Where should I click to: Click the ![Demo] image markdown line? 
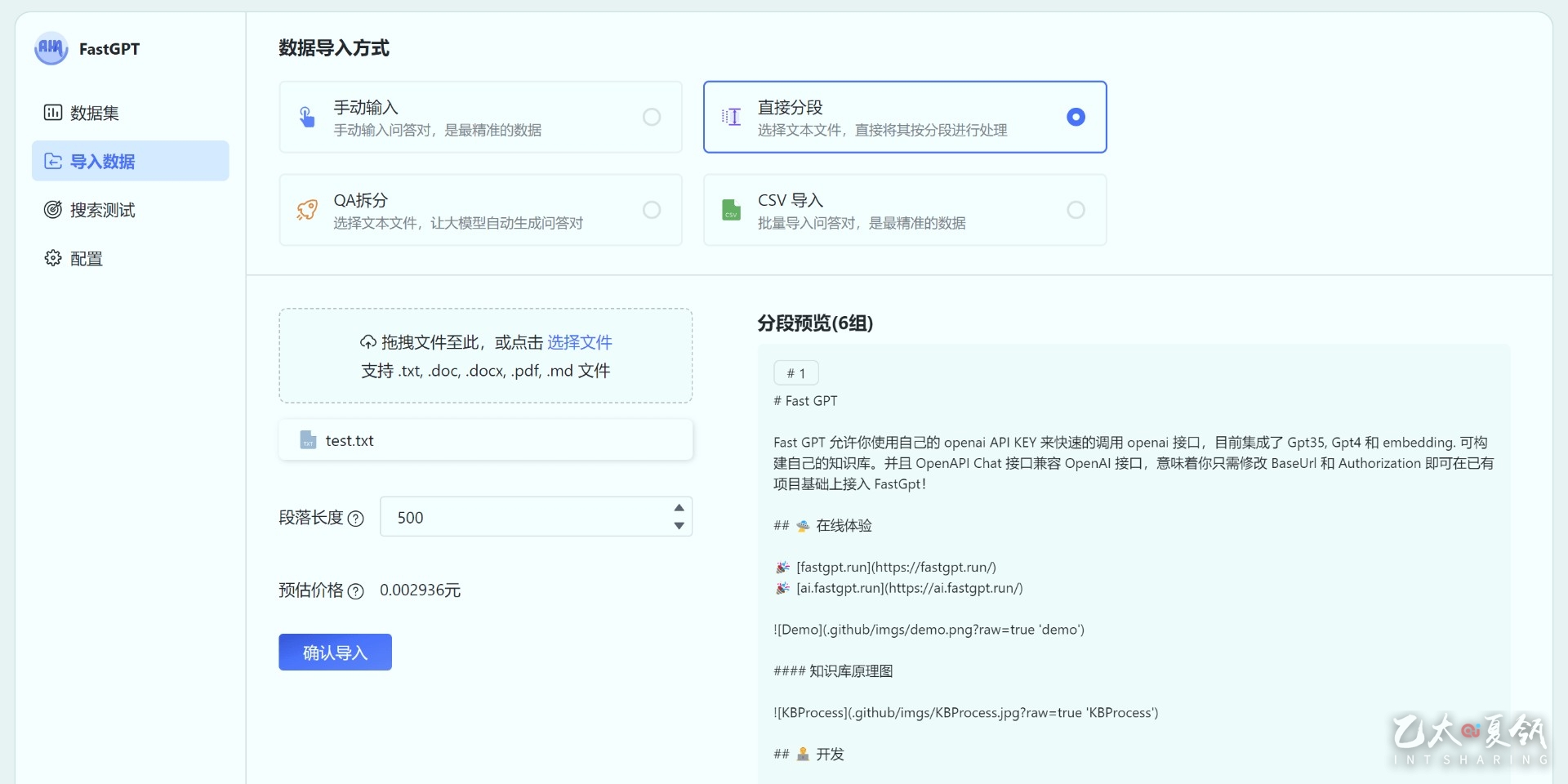pos(929,630)
